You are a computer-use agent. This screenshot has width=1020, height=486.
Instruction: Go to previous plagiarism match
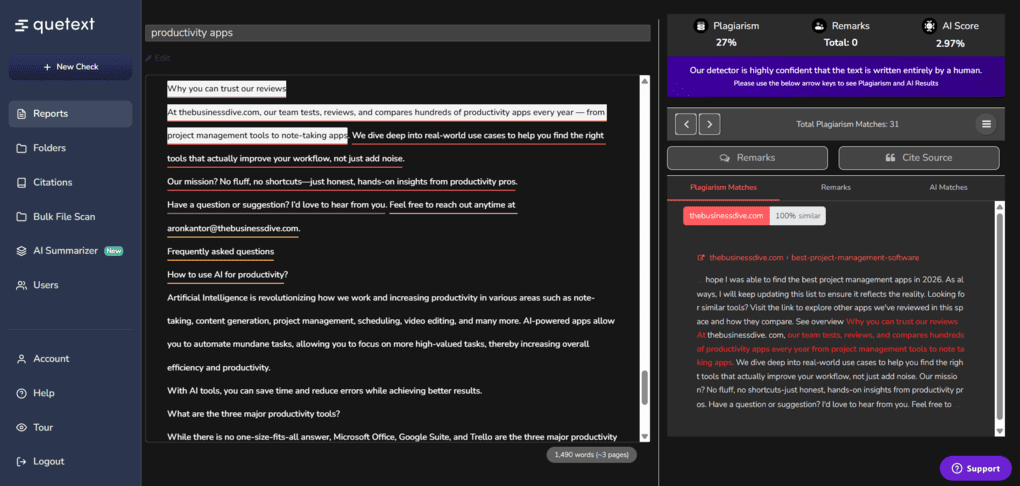[686, 124]
